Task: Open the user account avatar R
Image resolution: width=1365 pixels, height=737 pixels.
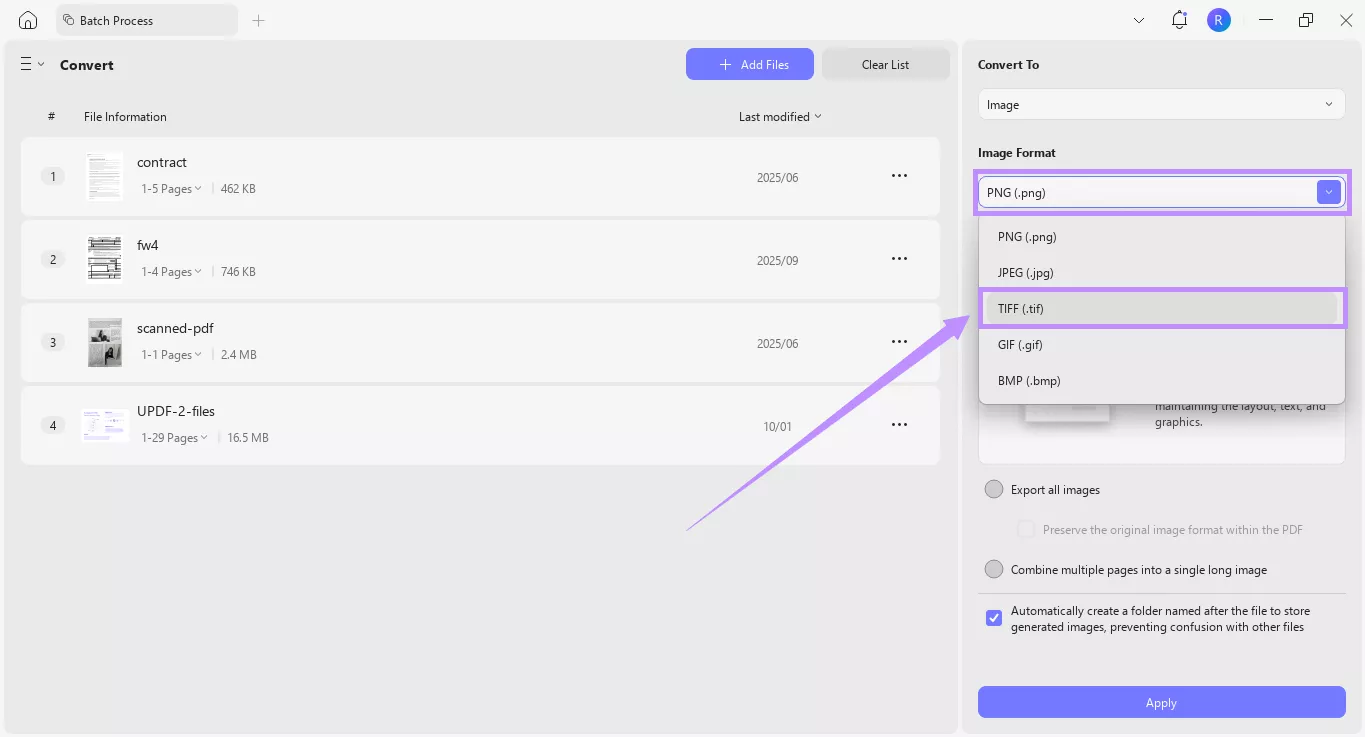Action: (1218, 20)
